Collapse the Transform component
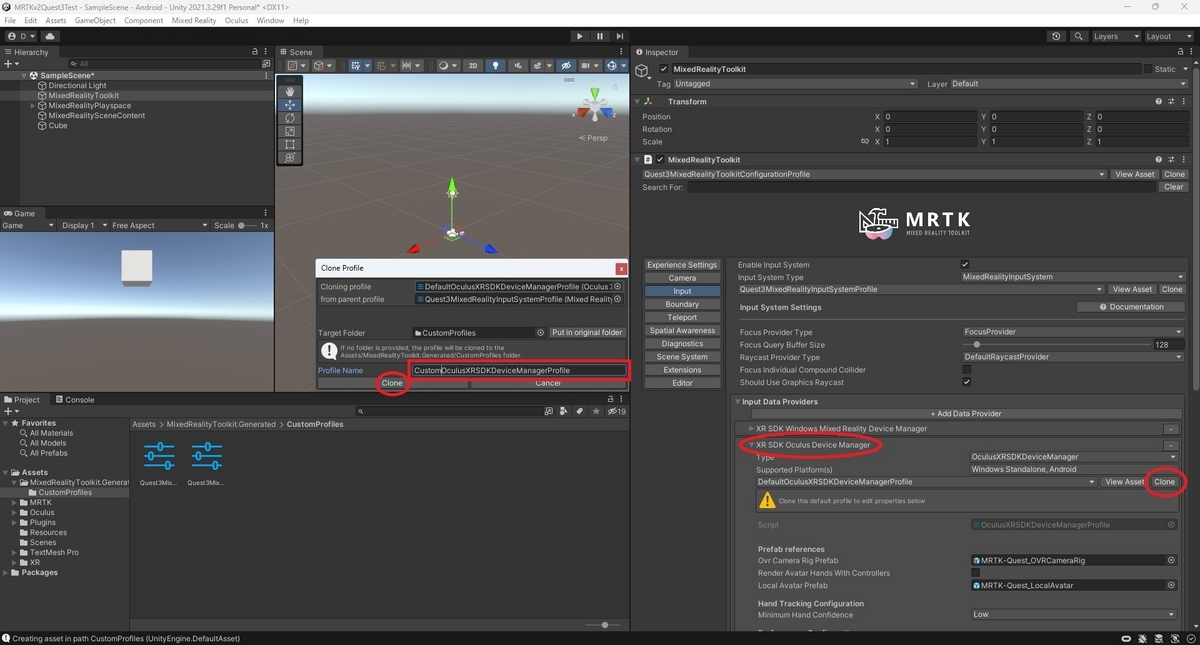This screenshot has width=1200, height=645. [637, 101]
